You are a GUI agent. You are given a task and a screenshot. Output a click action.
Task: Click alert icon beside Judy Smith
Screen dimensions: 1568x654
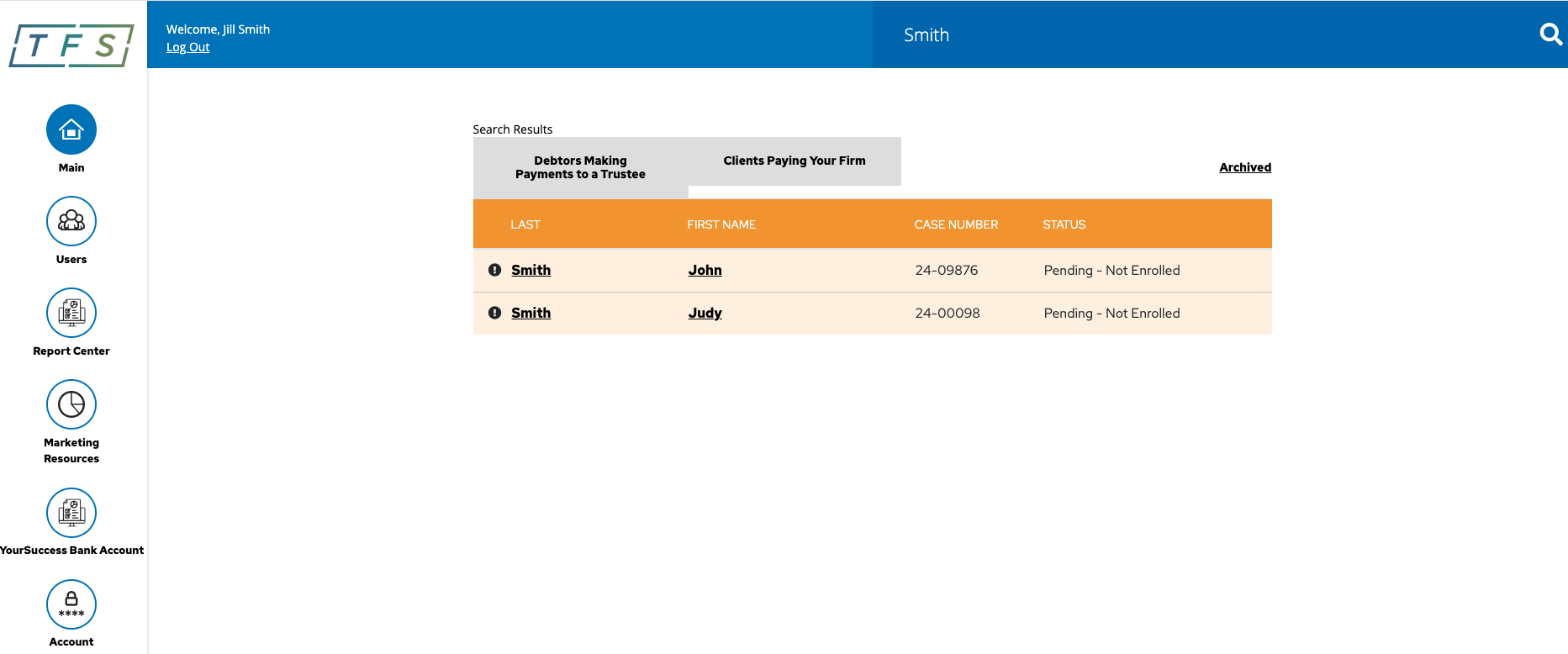(494, 313)
